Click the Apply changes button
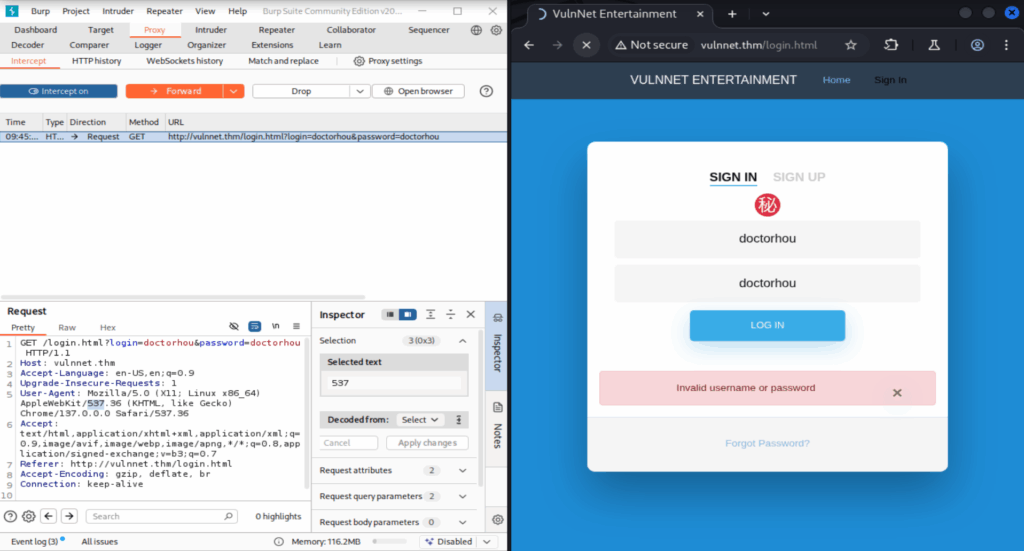This screenshot has width=1024, height=551. click(428, 443)
